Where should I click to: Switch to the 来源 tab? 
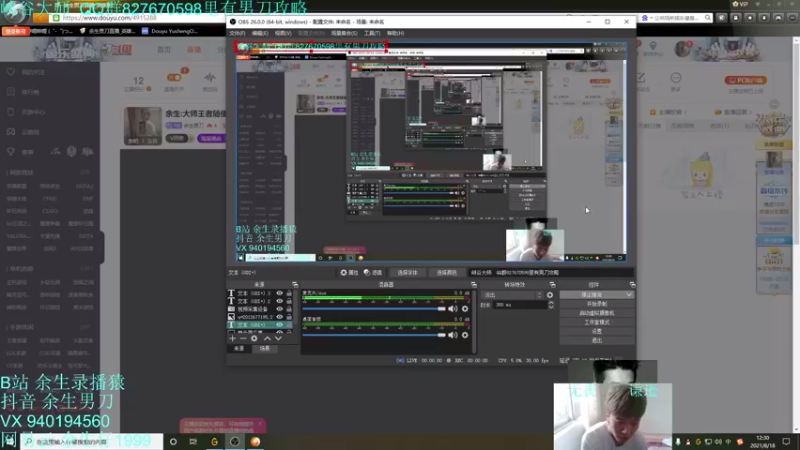pos(239,348)
